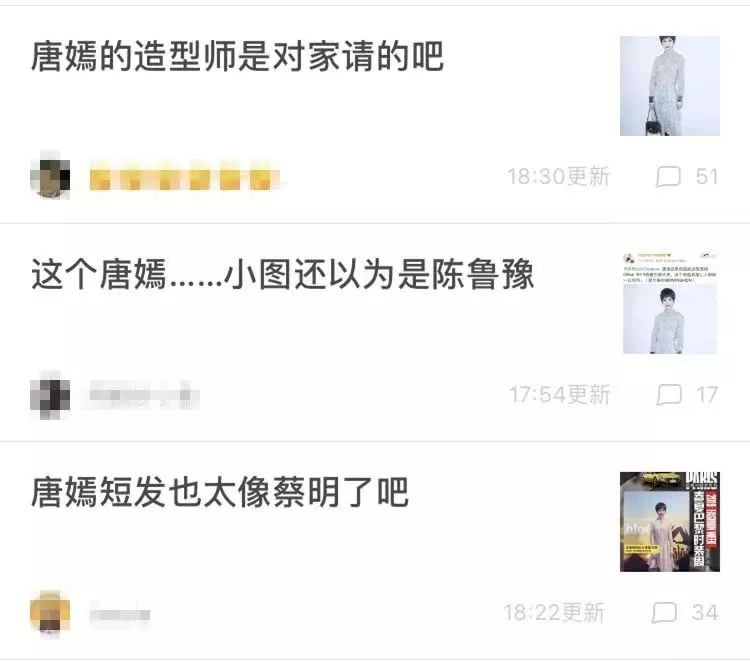Viewport: 750px width, 661px height.
Task: Click comment count number 34
Action: pyautogui.click(x=705, y=613)
